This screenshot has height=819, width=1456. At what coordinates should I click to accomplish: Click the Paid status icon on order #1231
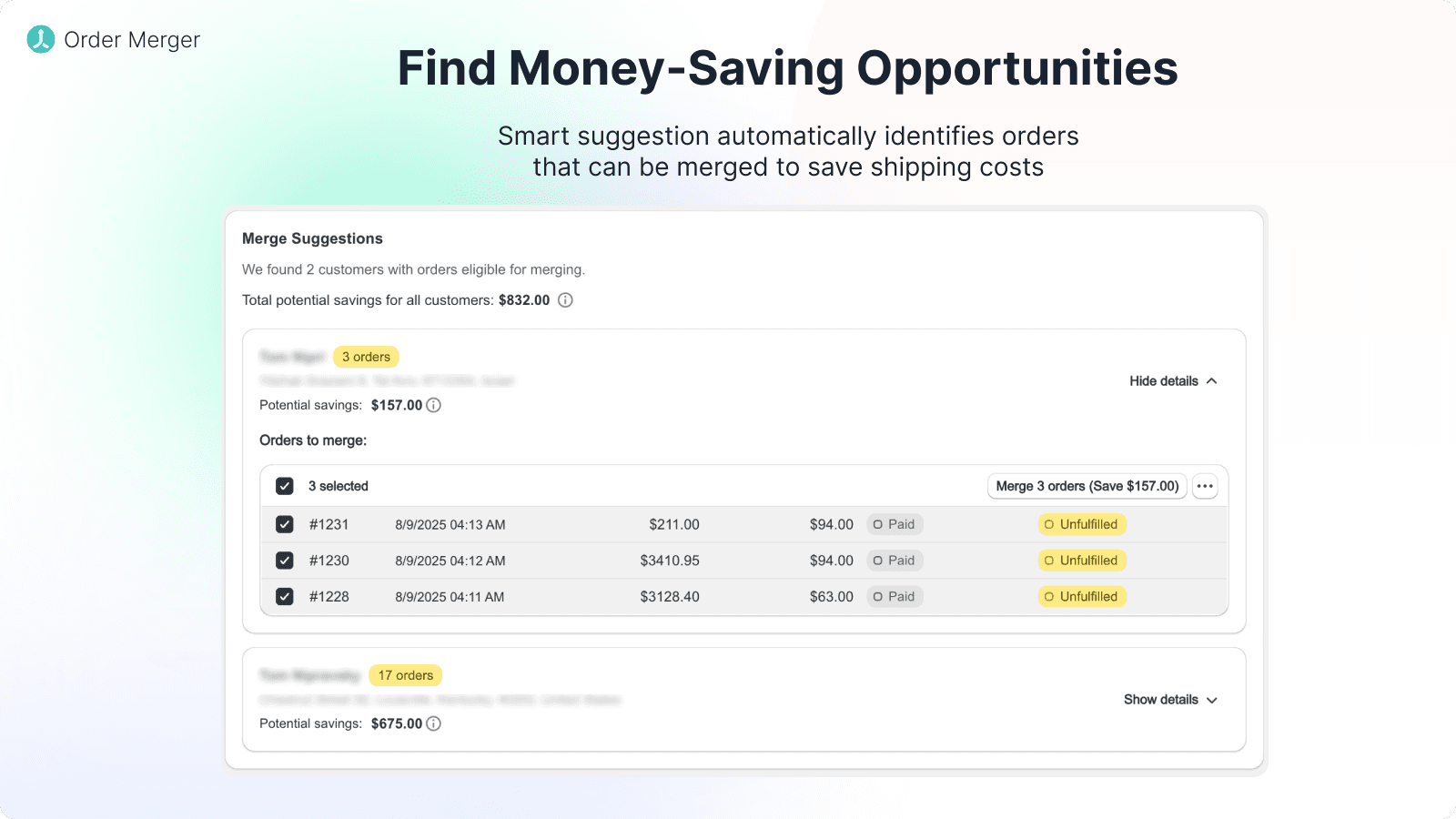[879, 524]
